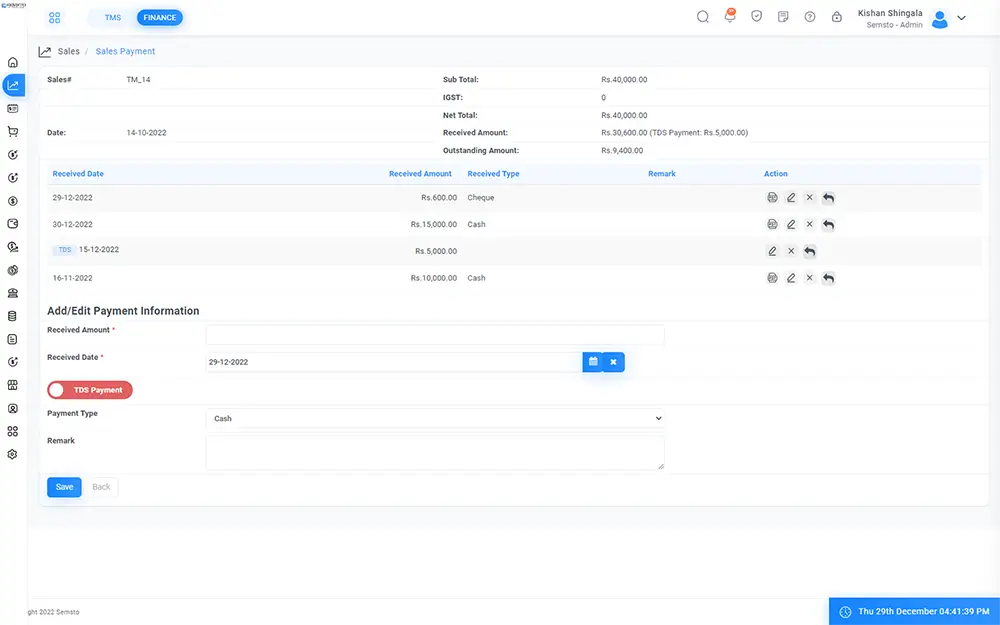1000x625 pixels.
Task: Edit the 30-12-2022 cash payment
Action: click(791, 224)
